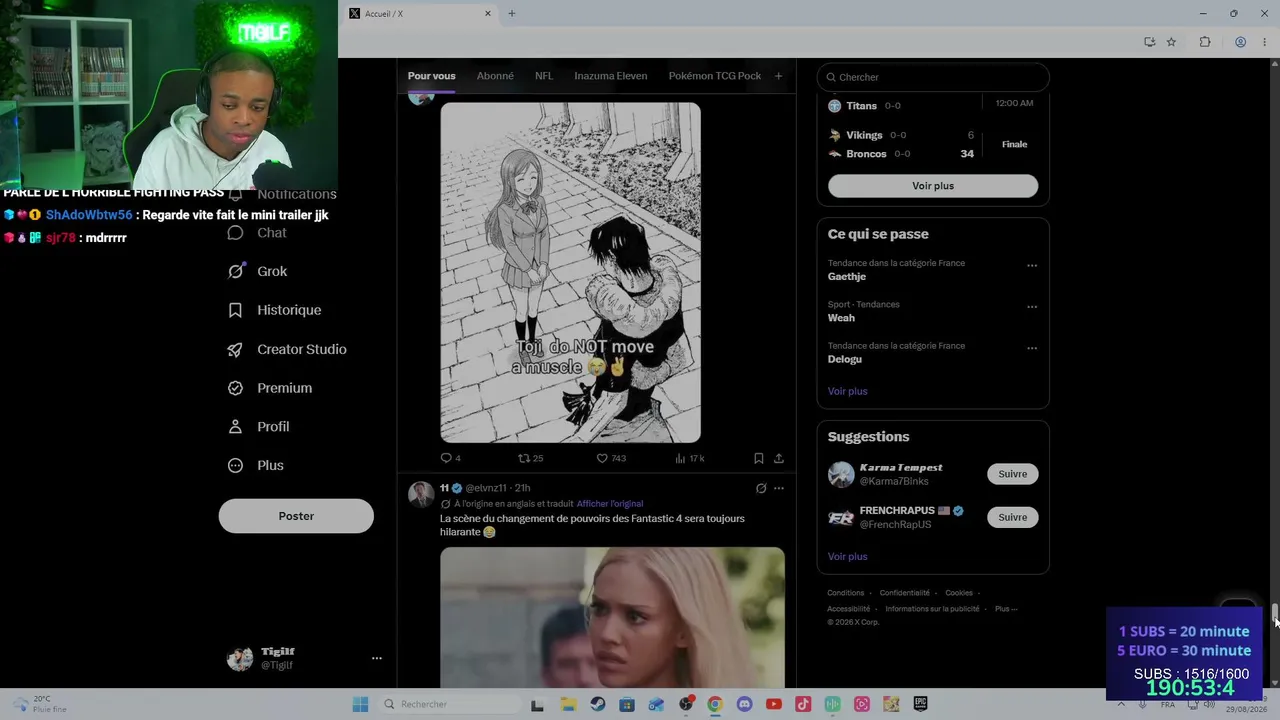
Task: Open Steam from the taskbar
Action: point(598,704)
